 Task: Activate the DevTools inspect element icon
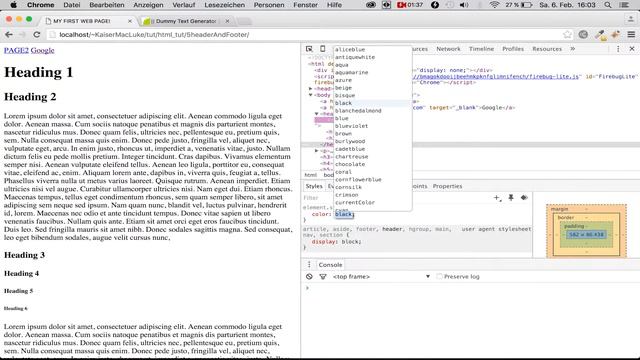[x=309, y=49]
